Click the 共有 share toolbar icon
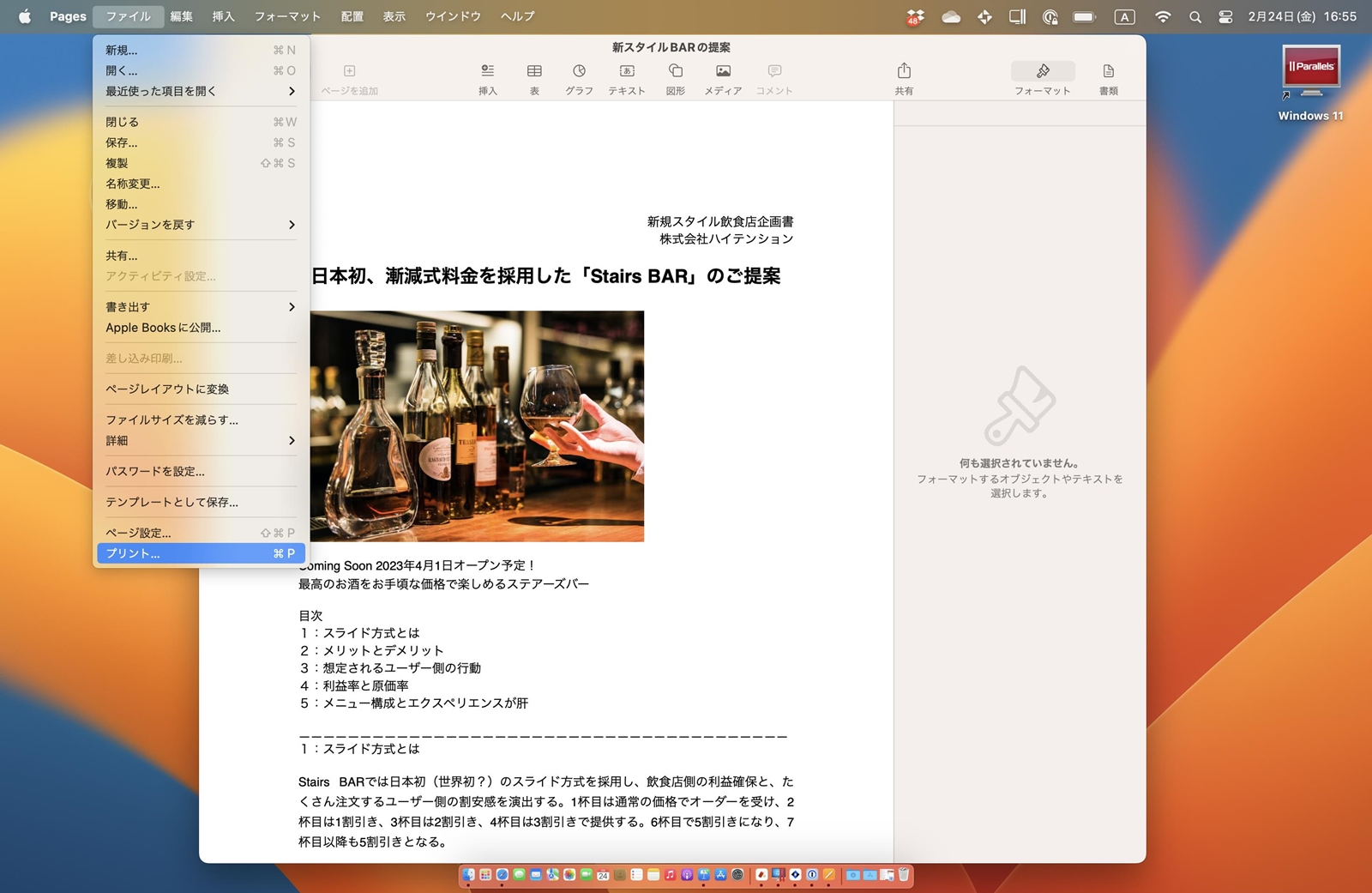1372x893 pixels. point(904,78)
